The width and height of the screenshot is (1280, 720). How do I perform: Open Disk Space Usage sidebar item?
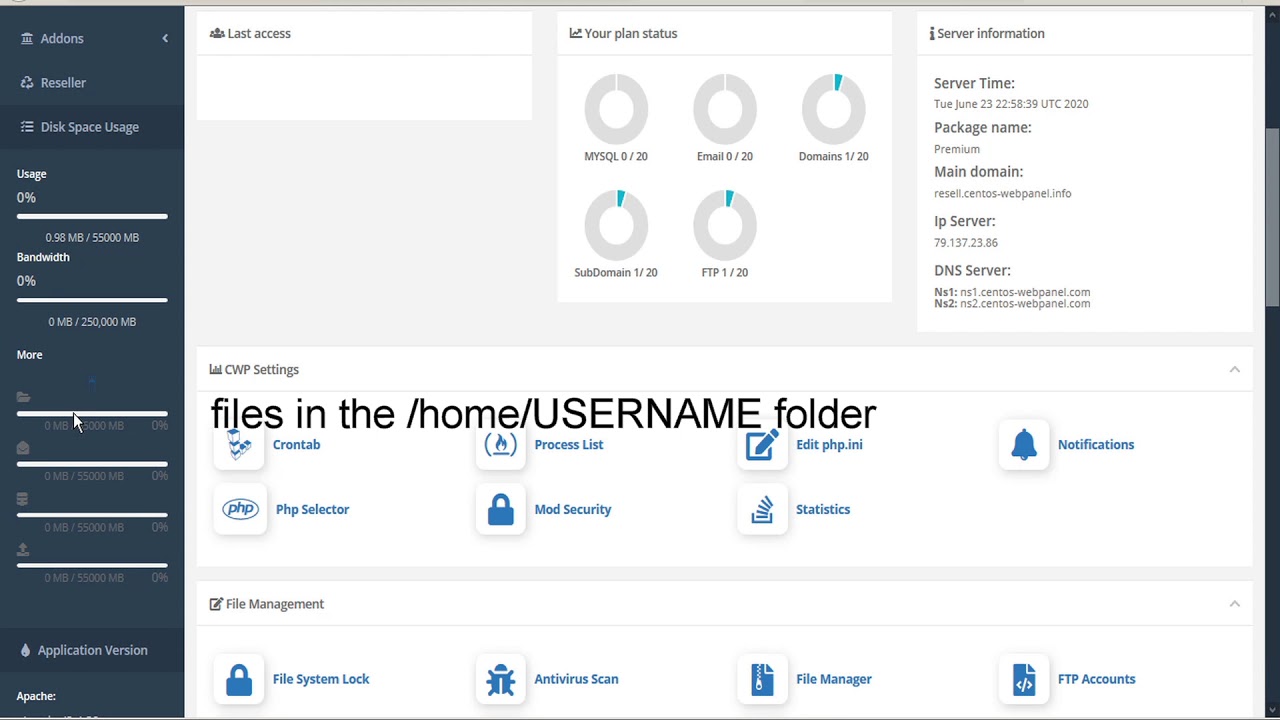(x=92, y=127)
